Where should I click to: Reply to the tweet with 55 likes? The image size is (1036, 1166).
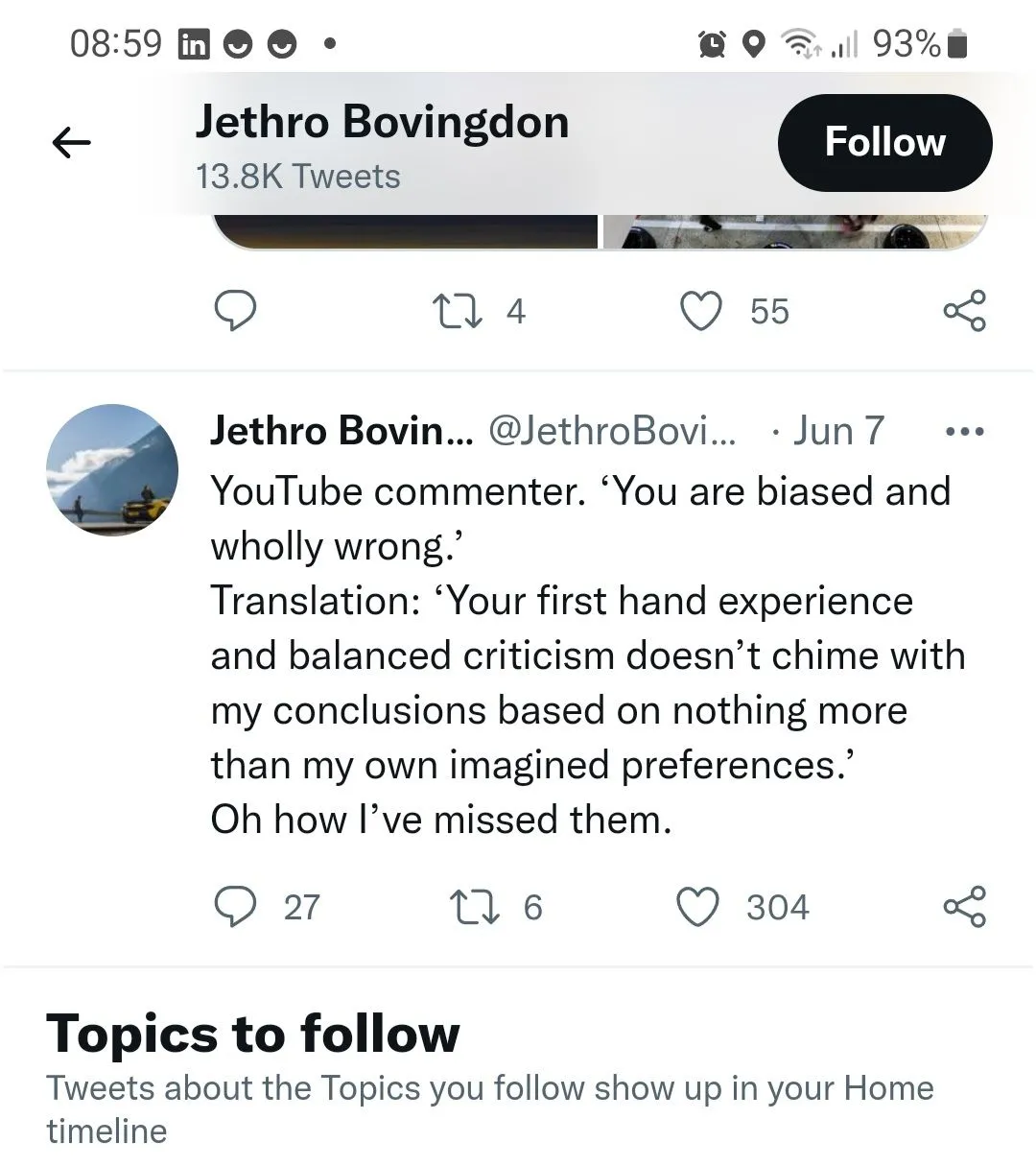[235, 311]
